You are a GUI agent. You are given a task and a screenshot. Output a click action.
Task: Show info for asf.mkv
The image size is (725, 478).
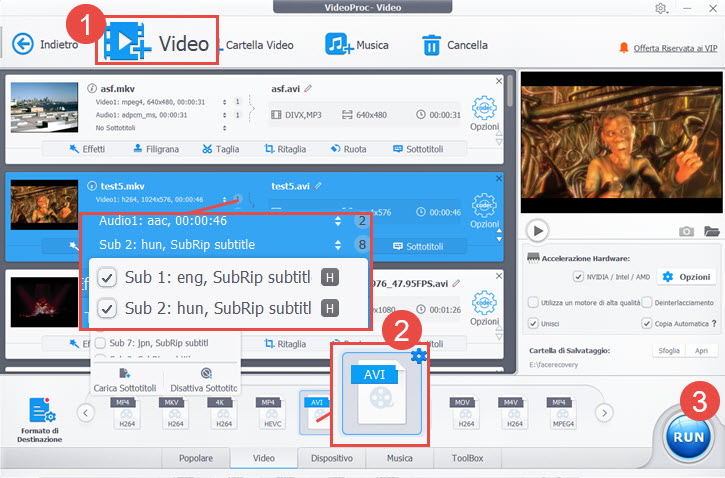click(x=92, y=88)
